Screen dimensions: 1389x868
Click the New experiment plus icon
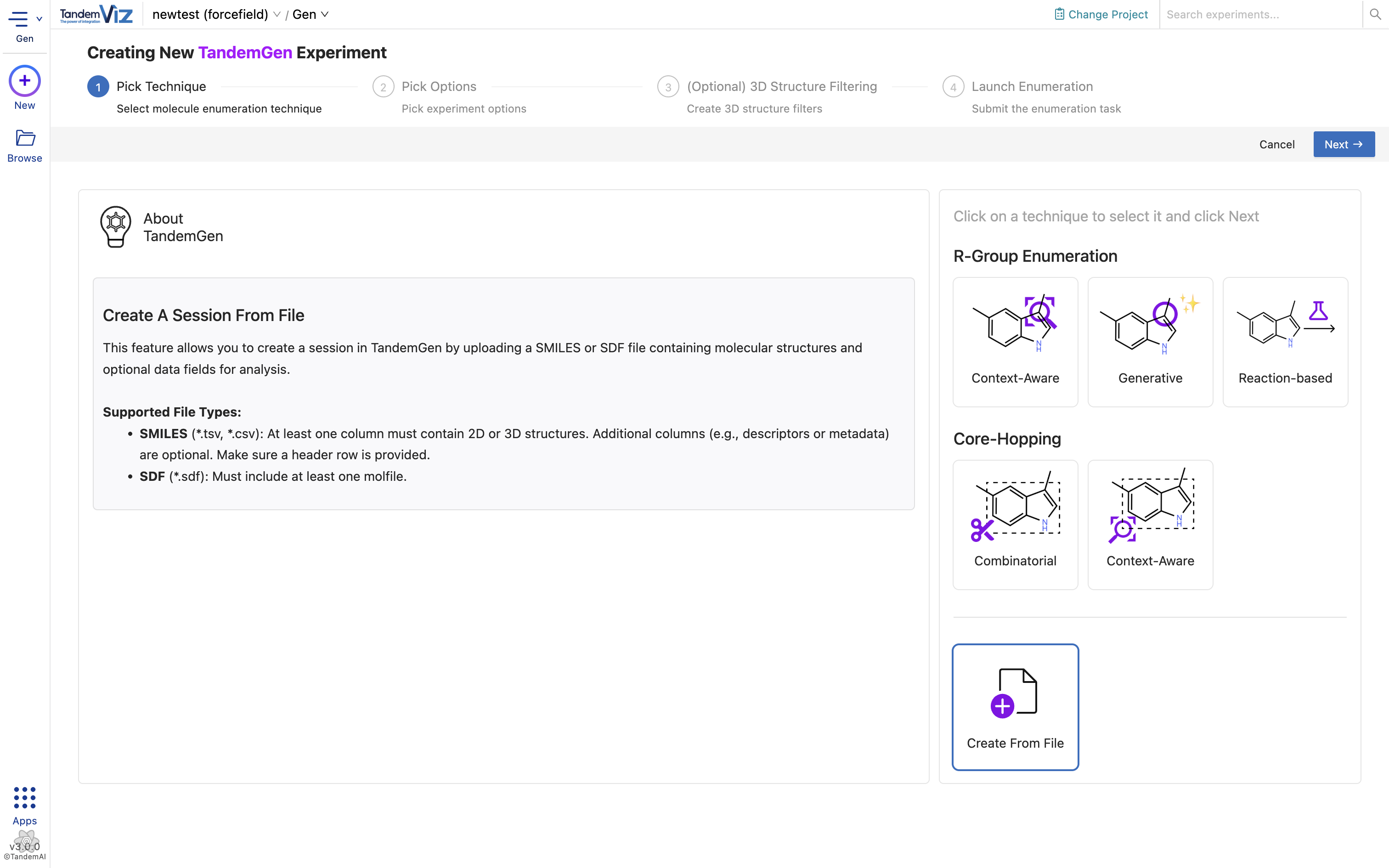click(25, 81)
